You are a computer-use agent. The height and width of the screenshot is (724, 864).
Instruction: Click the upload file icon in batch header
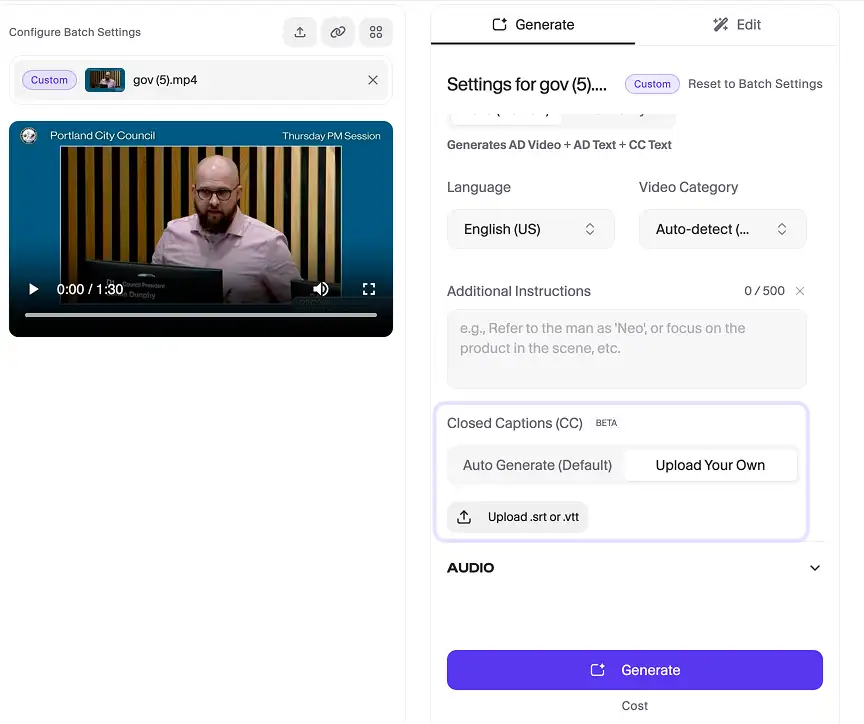click(x=300, y=32)
